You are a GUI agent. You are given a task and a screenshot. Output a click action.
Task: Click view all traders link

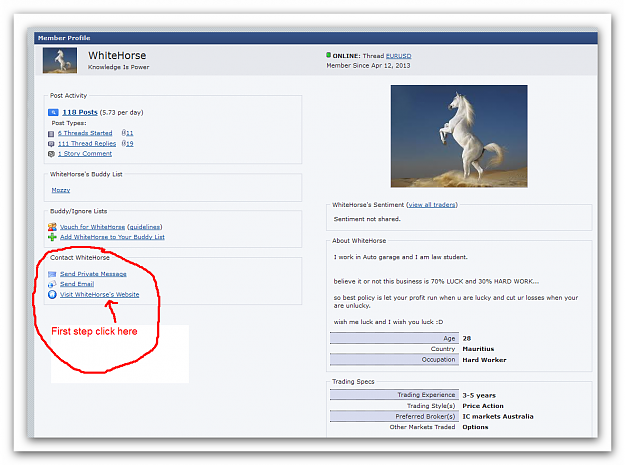coord(432,205)
